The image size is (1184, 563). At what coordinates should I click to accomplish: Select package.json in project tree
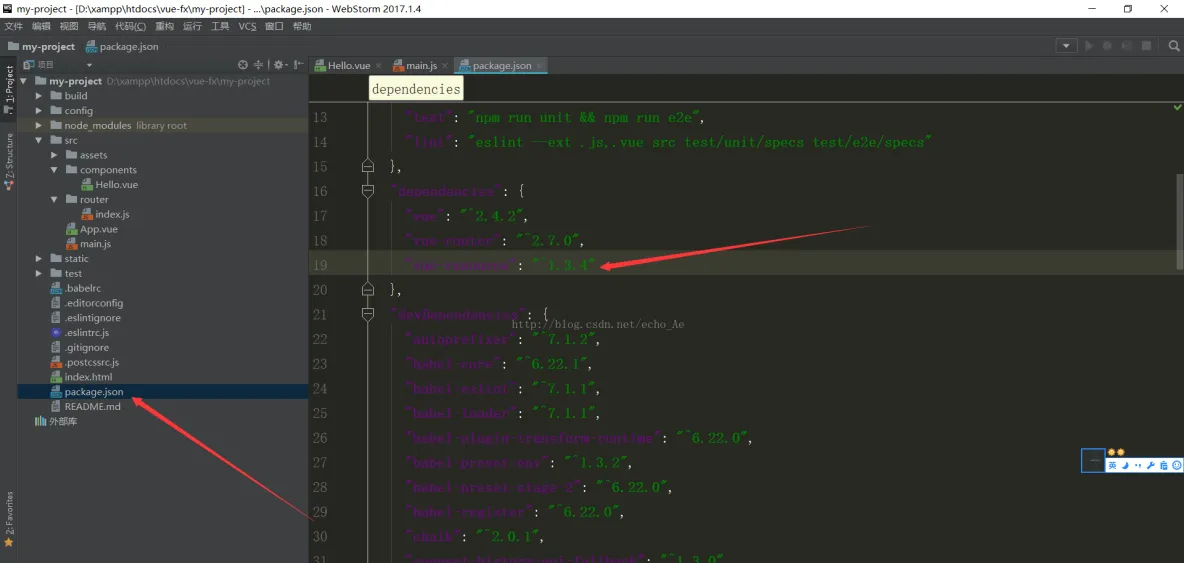click(94, 392)
